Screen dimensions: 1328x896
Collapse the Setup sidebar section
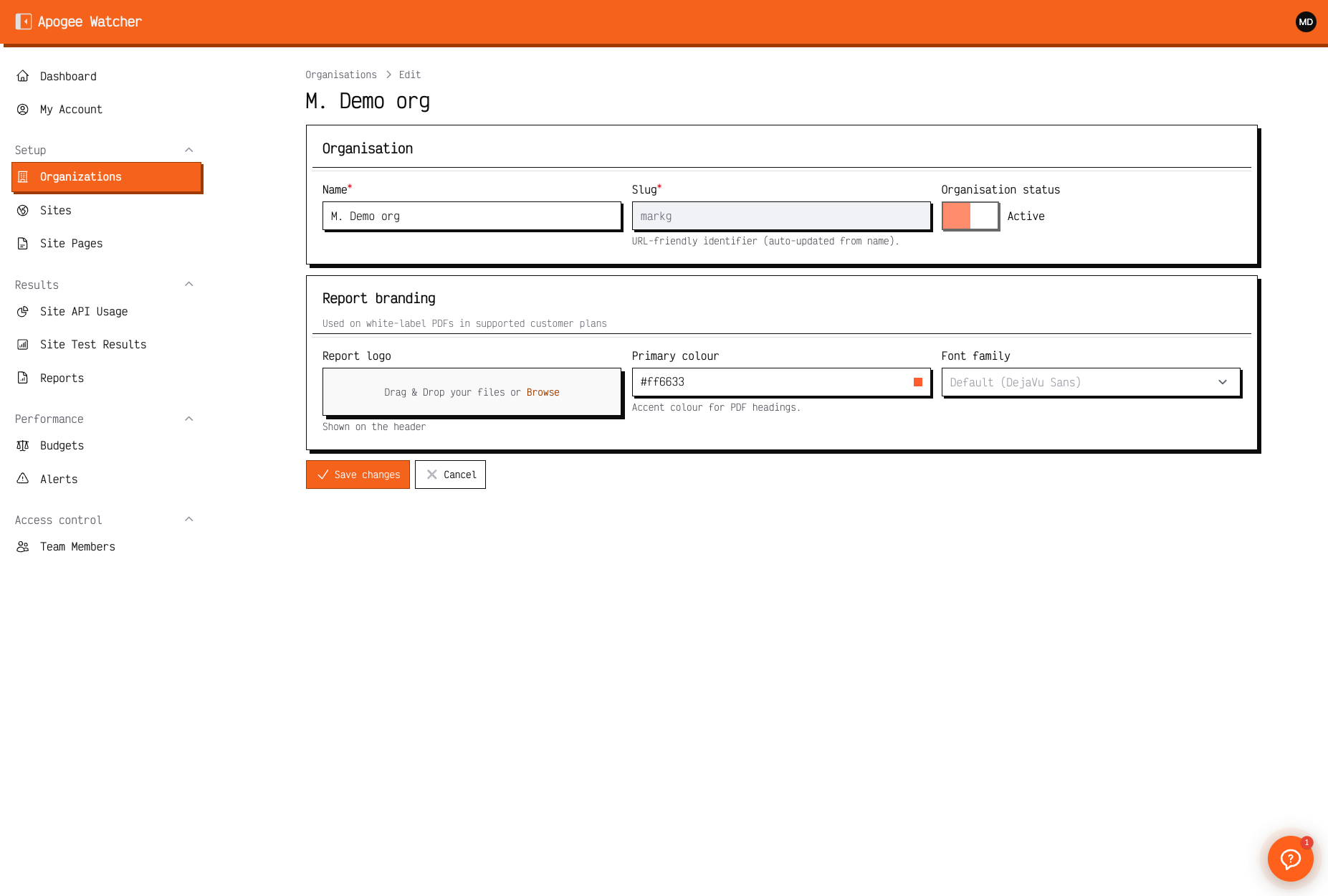189,150
